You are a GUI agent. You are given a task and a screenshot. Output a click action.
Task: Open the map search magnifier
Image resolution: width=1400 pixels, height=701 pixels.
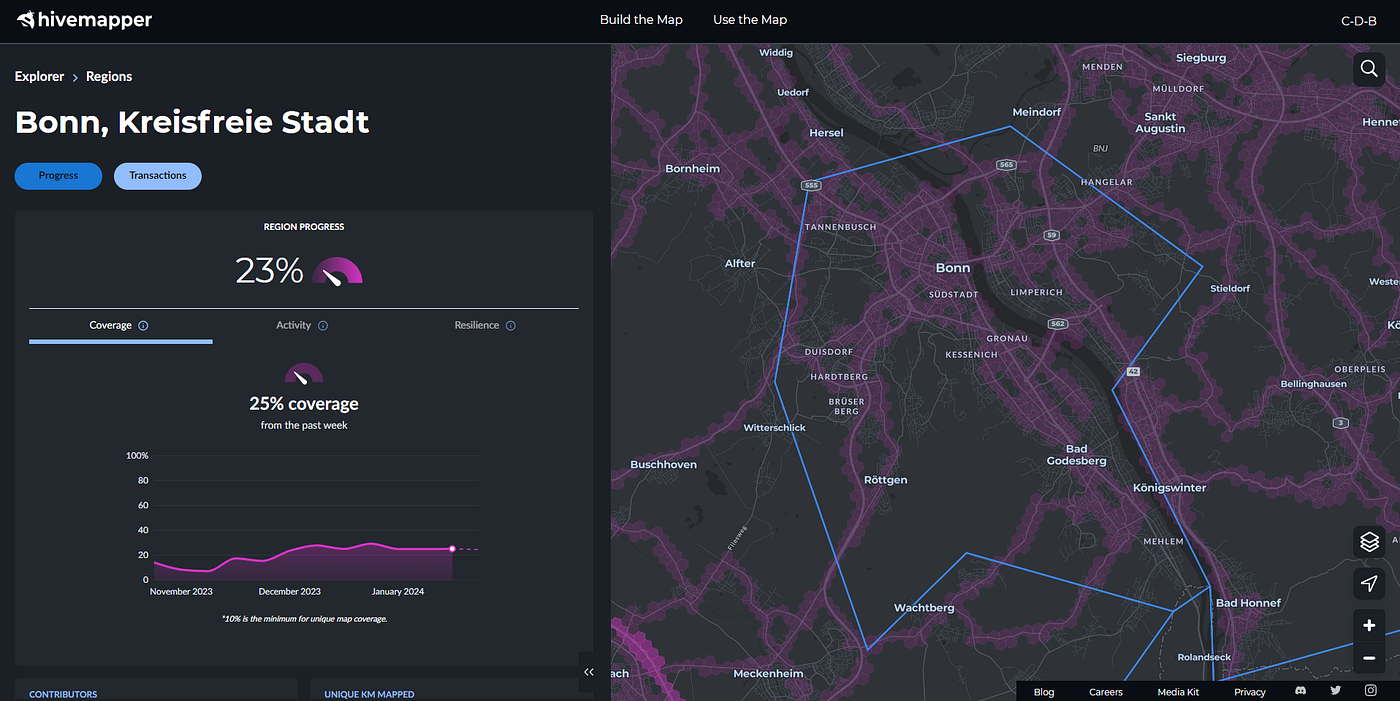click(1369, 69)
